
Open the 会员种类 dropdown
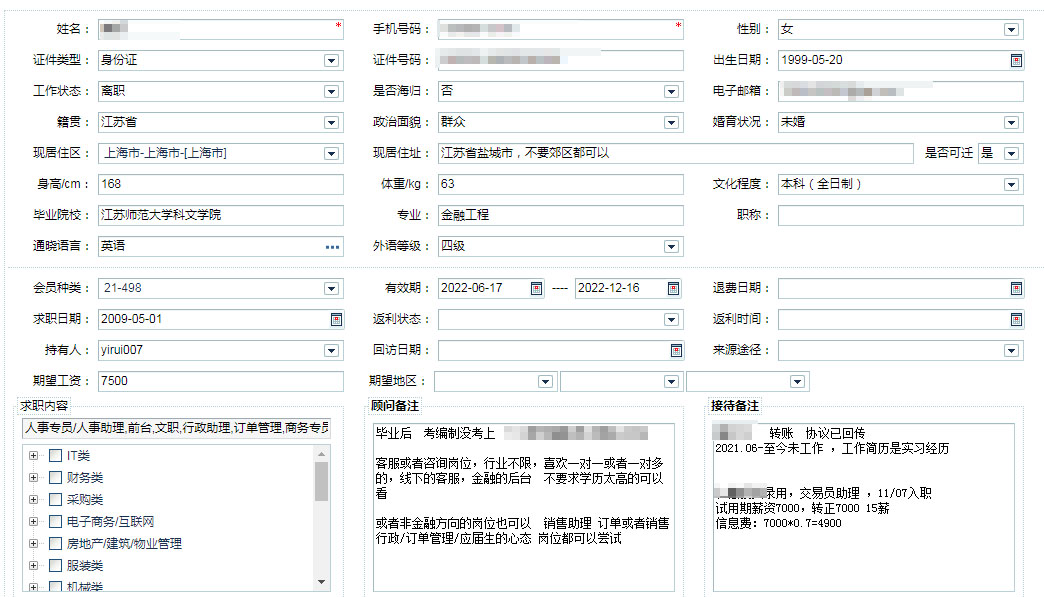pyautogui.click(x=331, y=288)
